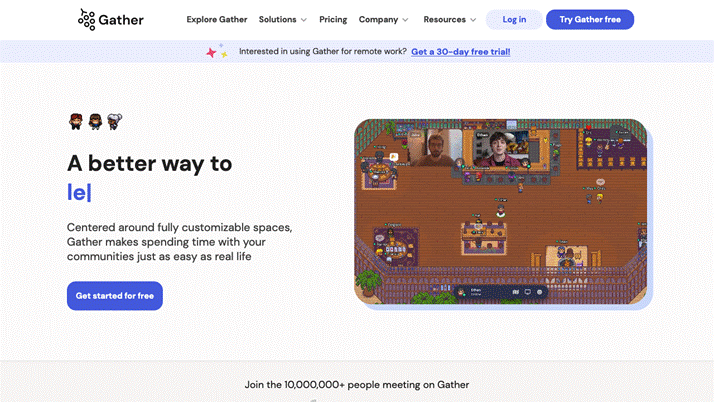Click the 'Centered around fully customizable spaces' paragraph

click(x=180, y=242)
